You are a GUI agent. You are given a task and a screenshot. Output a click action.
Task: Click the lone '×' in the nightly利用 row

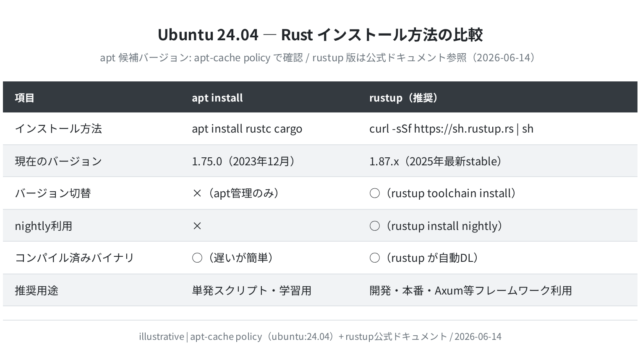(x=197, y=226)
